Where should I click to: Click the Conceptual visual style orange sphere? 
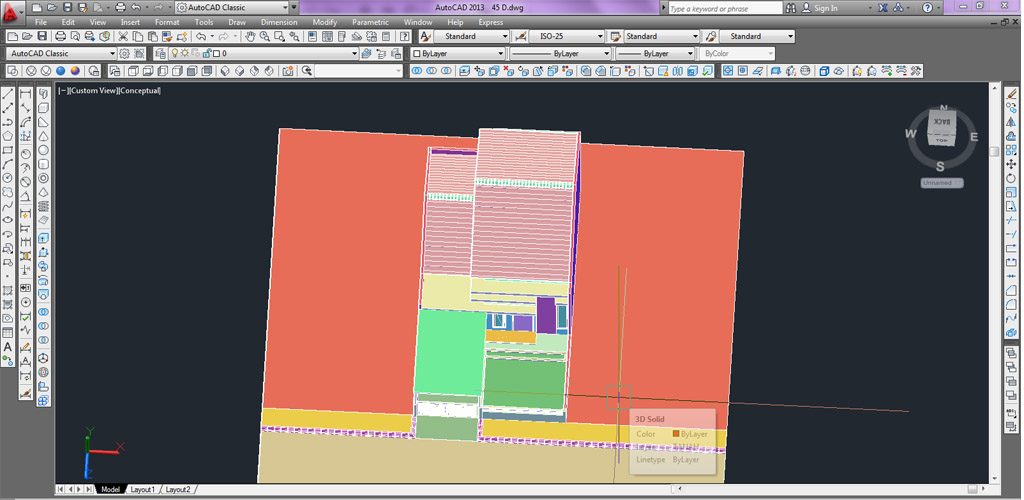[75, 71]
